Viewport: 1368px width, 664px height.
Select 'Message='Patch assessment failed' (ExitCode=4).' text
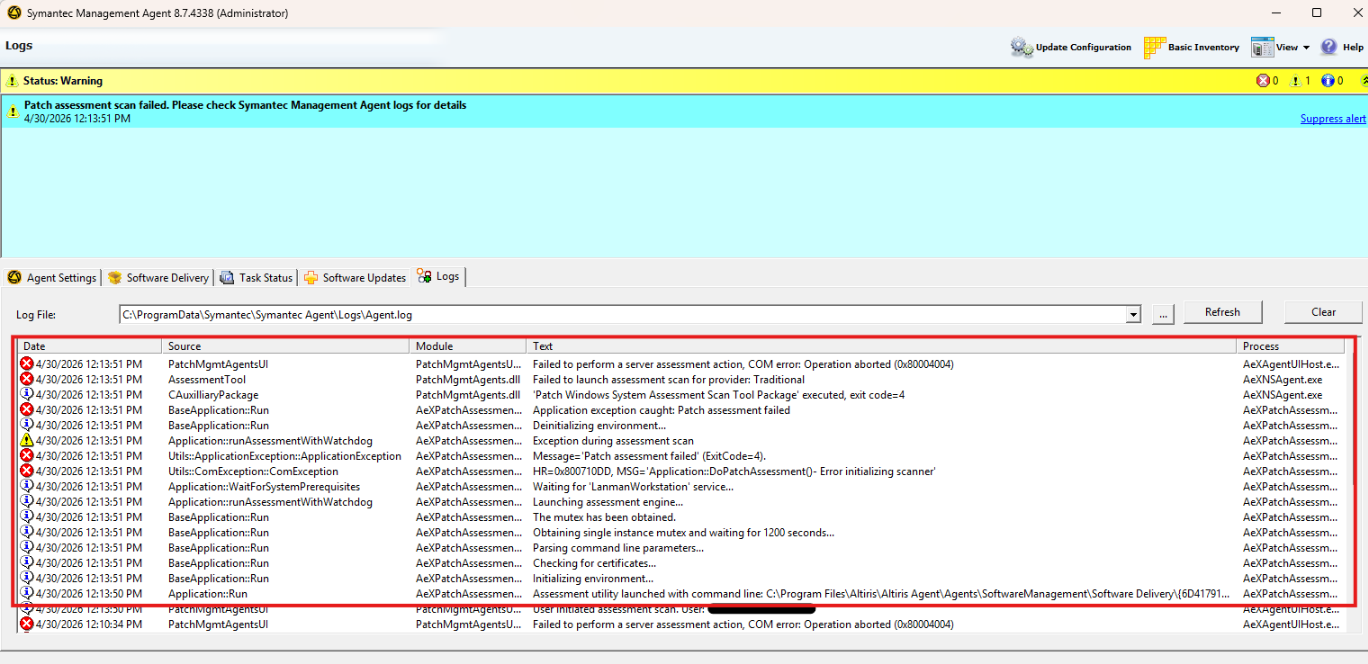[x=649, y=456]
